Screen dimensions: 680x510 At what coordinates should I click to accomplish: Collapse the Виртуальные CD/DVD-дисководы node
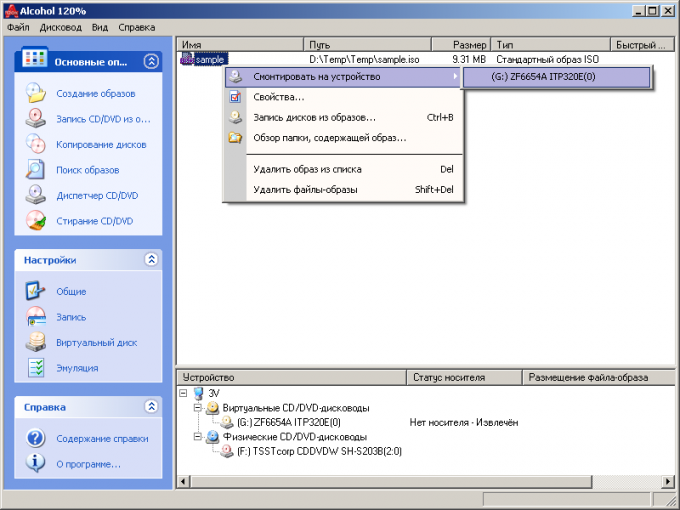[198, 408]
